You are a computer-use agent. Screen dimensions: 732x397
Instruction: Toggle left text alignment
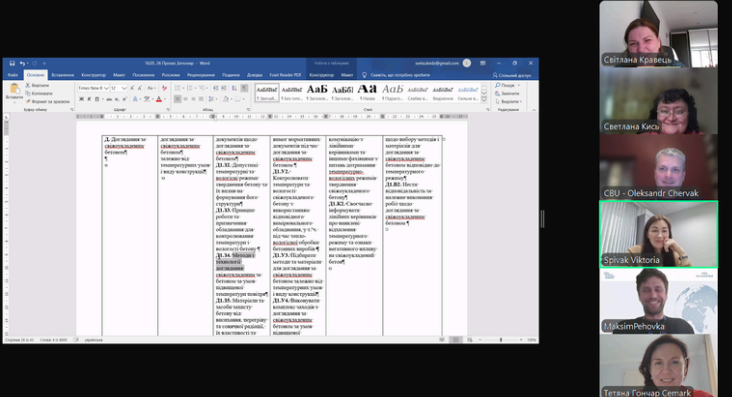tap(177, 99)
